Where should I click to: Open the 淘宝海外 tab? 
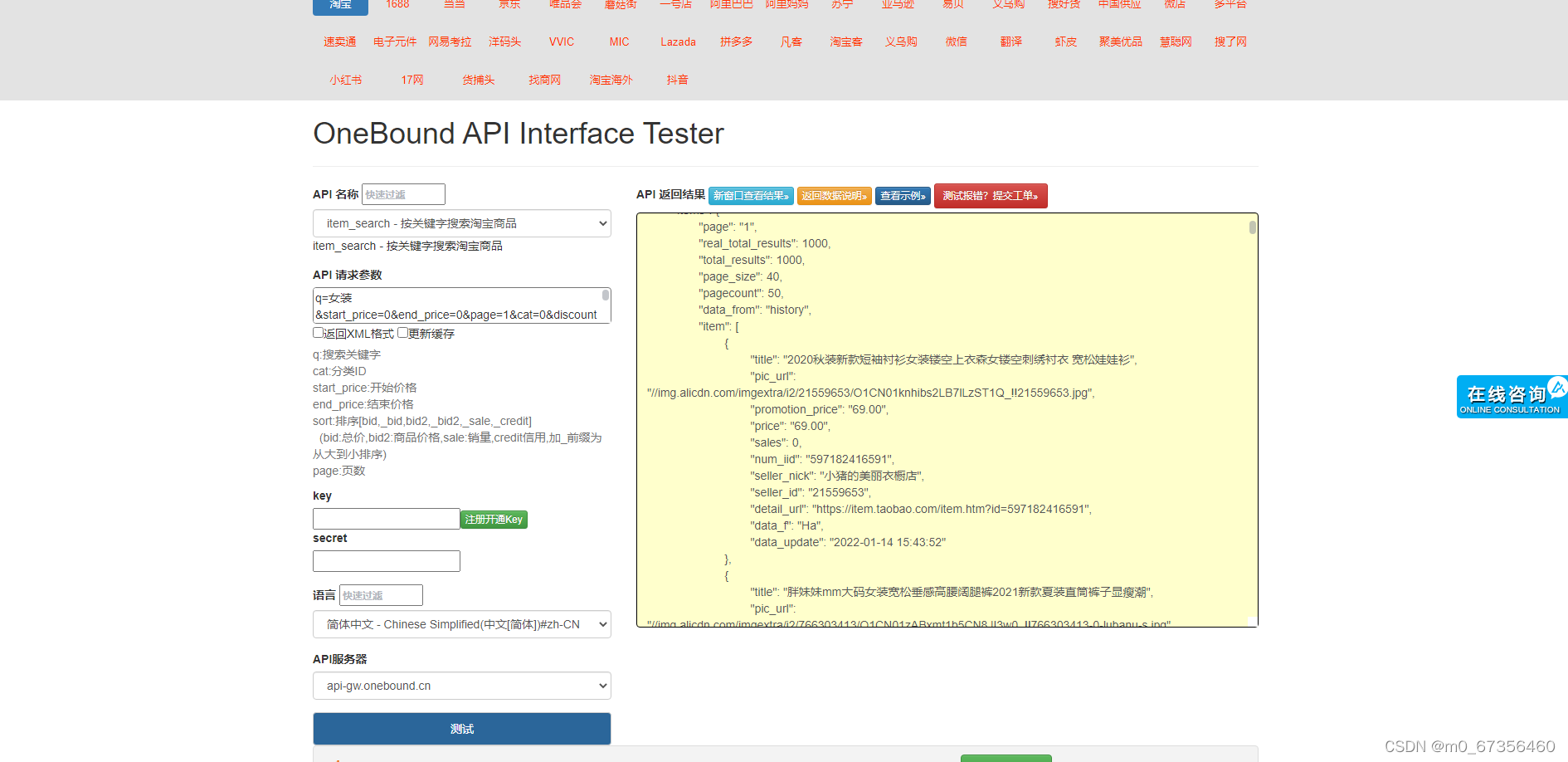(611, 80)
